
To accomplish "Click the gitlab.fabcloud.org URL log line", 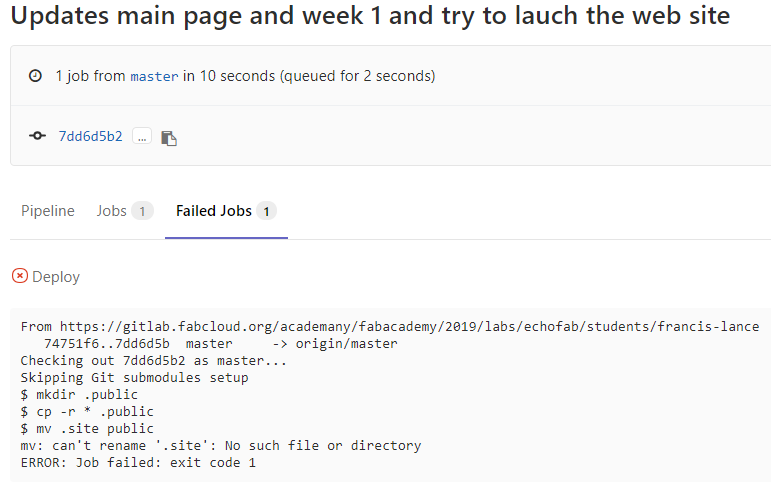I will pyautogui.click(x=390, y=327).
